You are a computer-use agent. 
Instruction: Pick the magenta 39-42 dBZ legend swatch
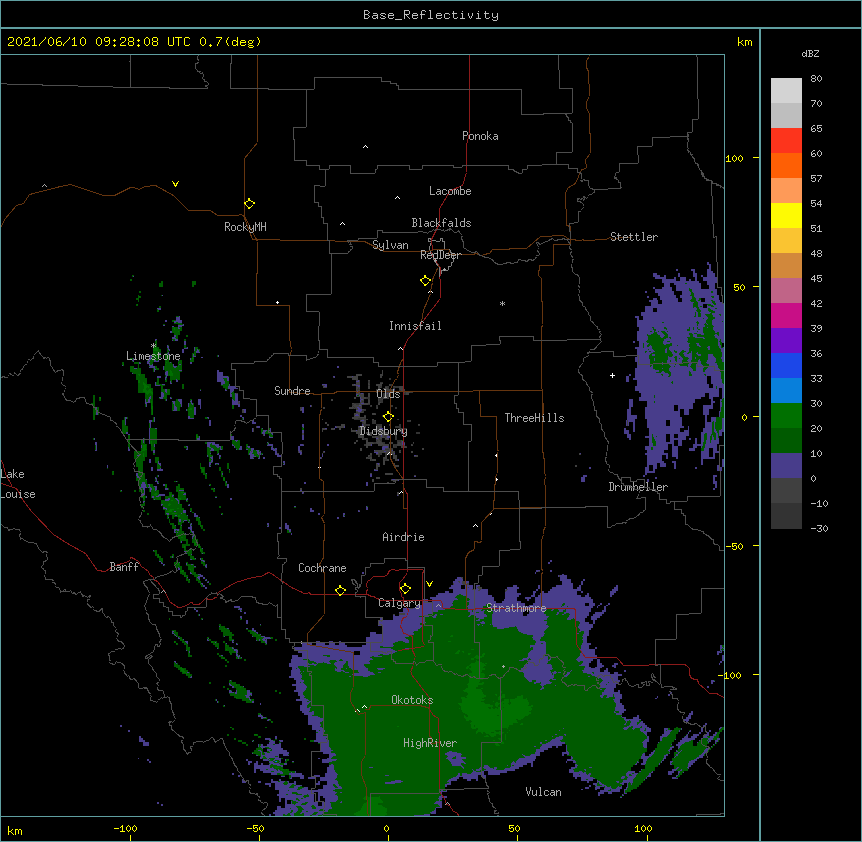pyautogui.click(x=786, y=315)
